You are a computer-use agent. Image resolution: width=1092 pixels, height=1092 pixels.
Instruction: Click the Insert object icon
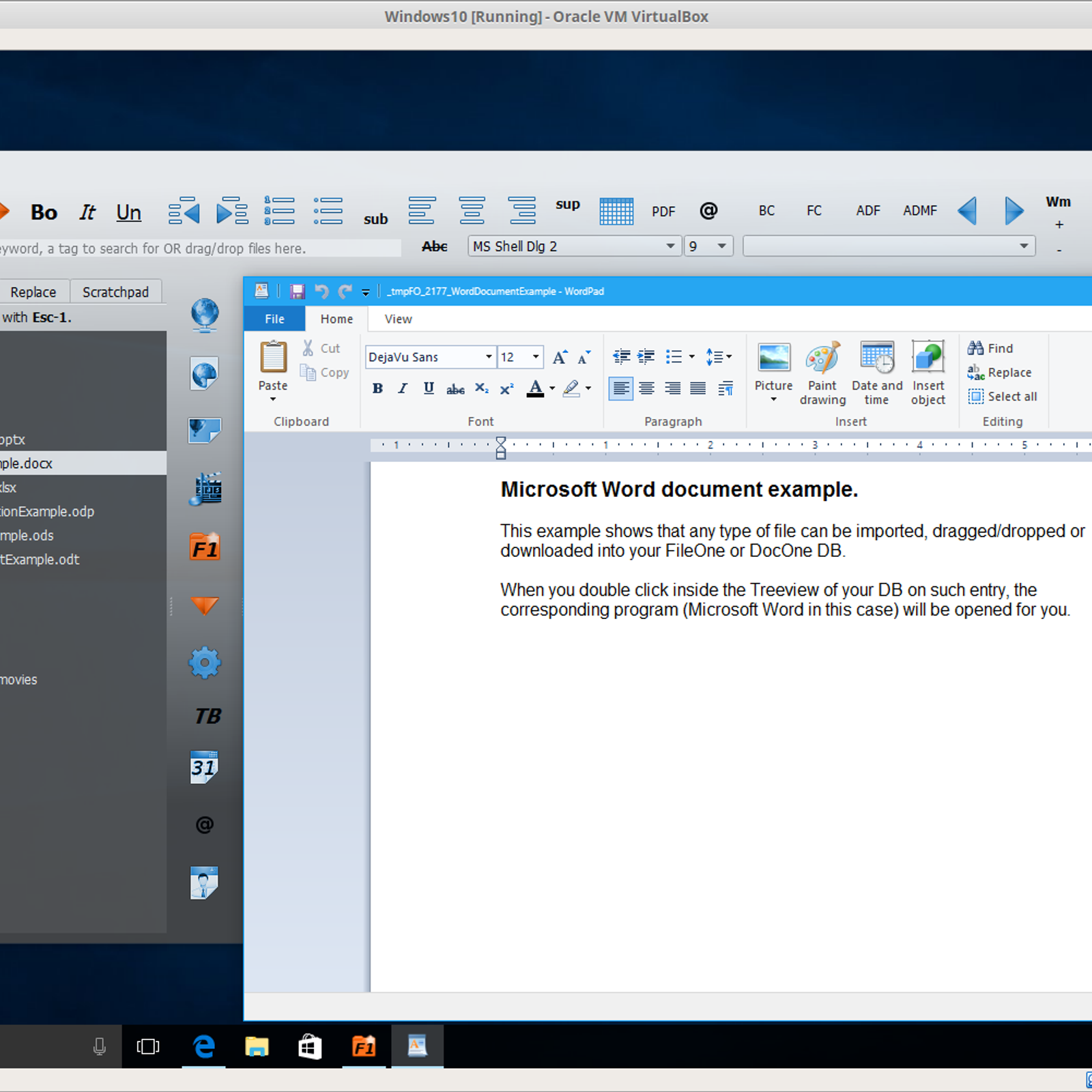928,358
